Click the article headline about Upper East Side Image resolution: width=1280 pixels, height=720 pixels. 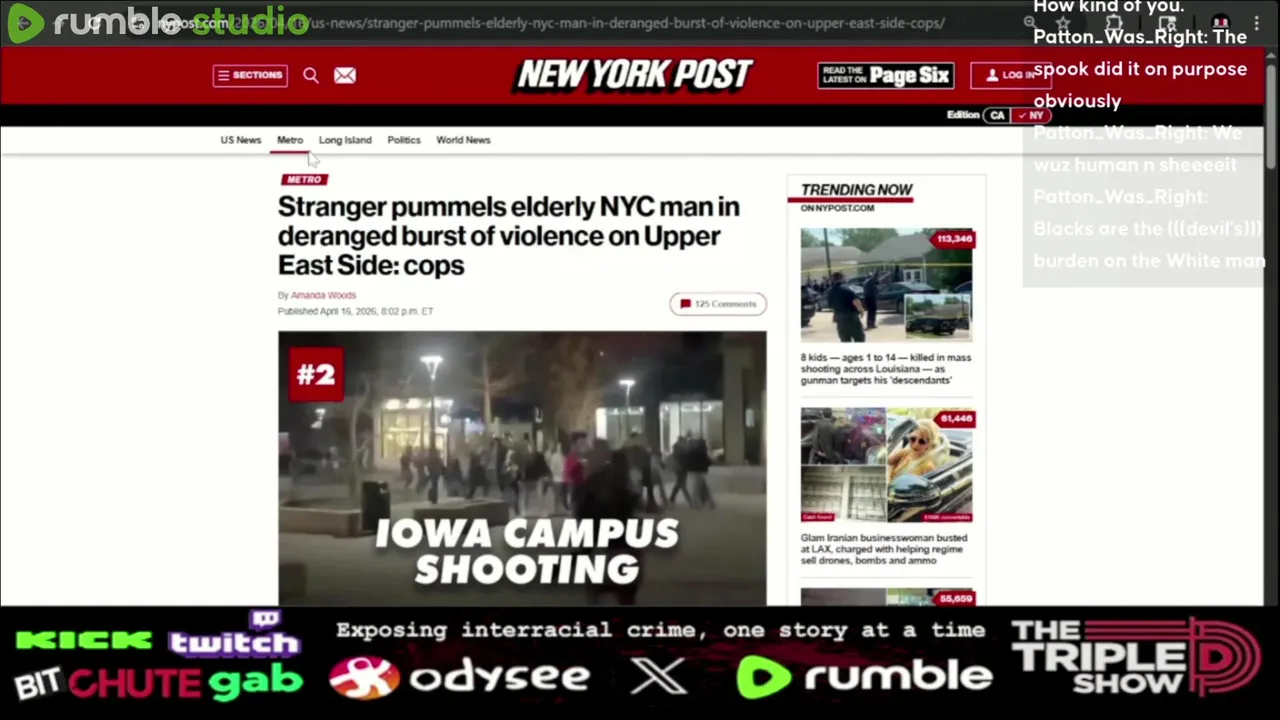(x=509, y=236)
